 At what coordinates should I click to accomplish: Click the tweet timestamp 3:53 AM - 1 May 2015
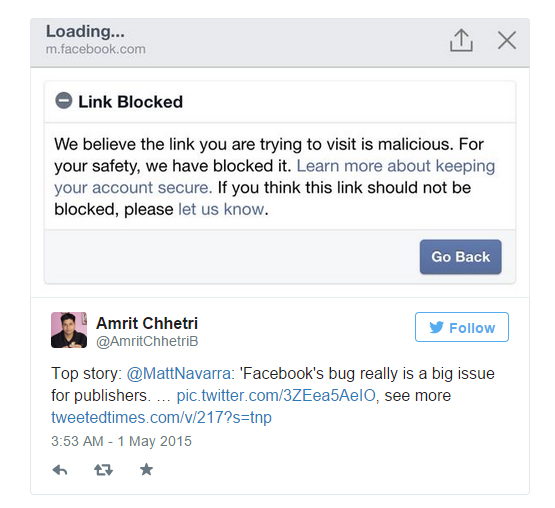(x=121, y=441)
